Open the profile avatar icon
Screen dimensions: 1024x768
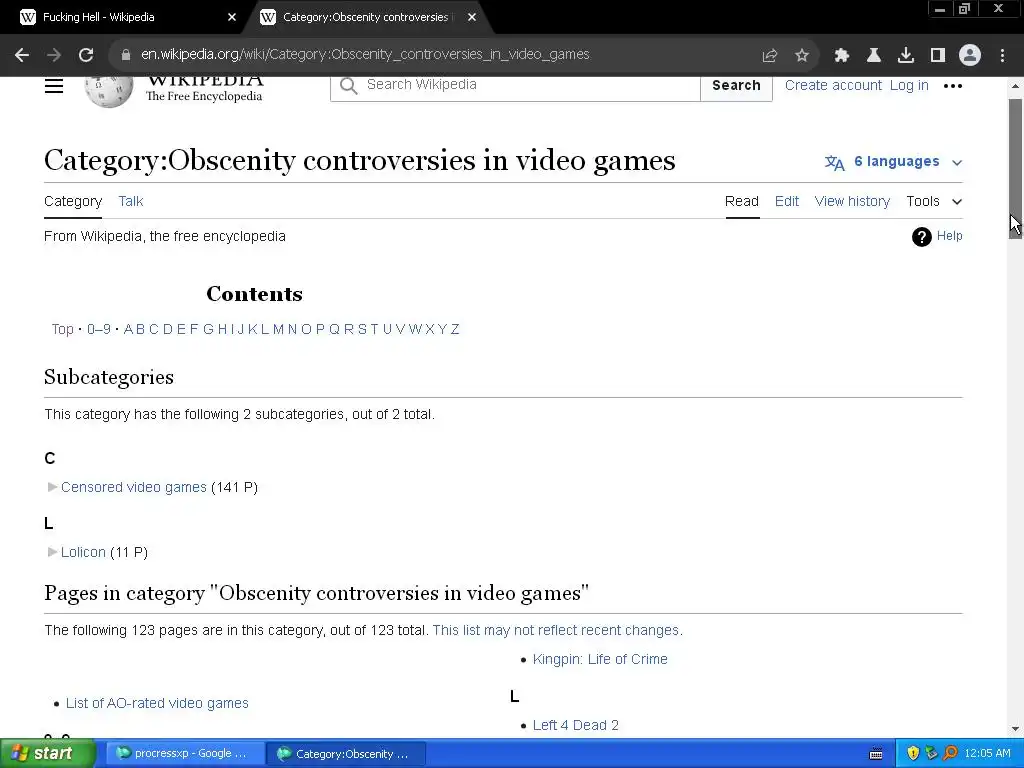point(970,55)
